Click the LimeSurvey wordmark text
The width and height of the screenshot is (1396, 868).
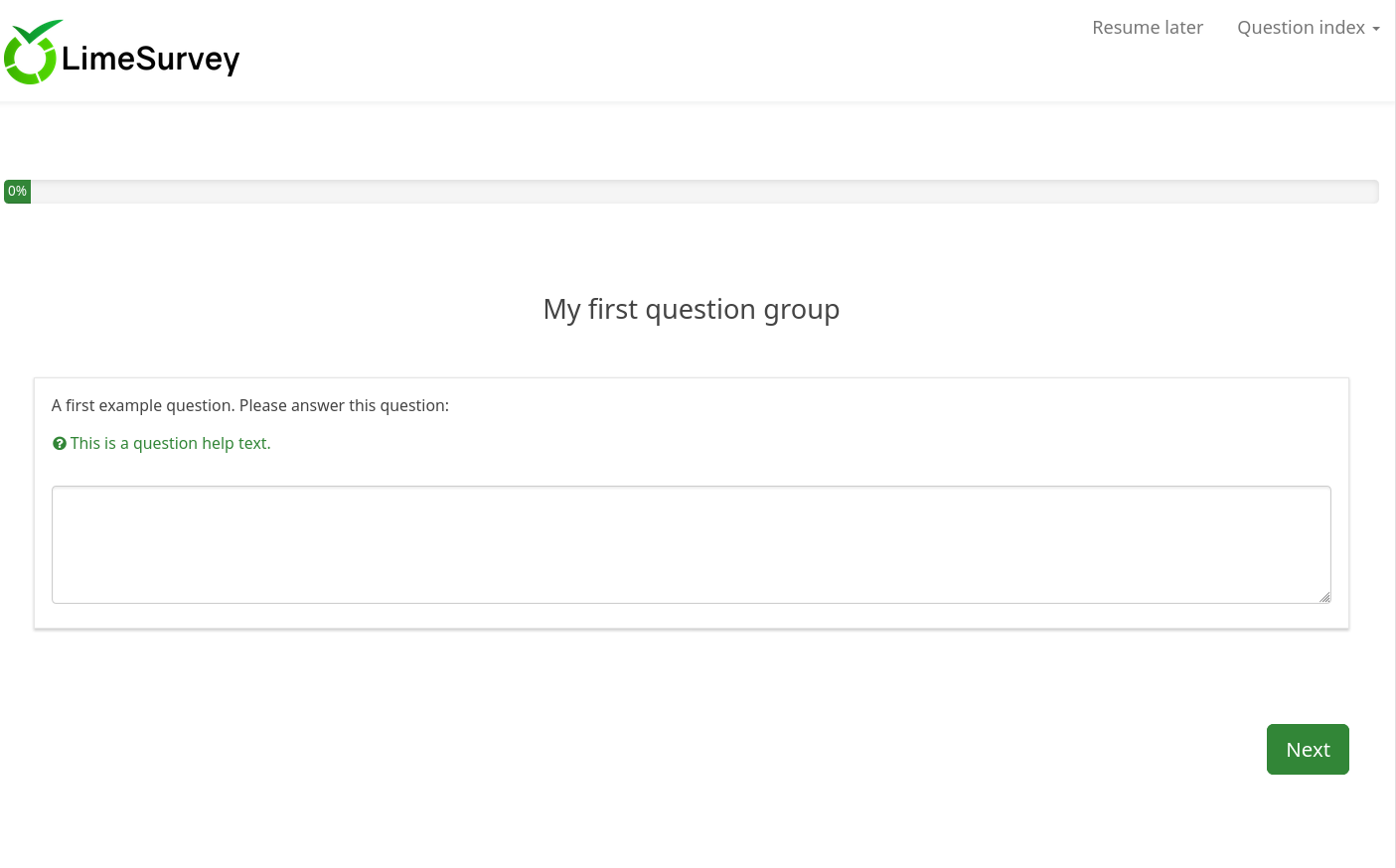coord(150,59)
